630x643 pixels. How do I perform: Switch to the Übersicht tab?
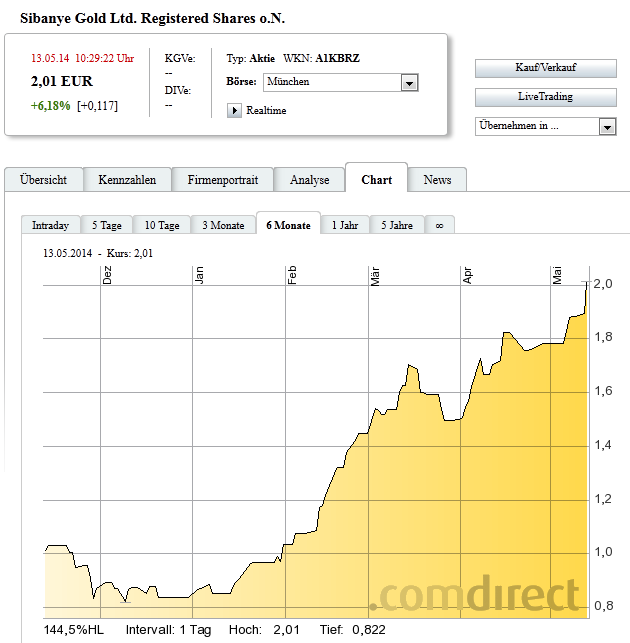point(43,180)
